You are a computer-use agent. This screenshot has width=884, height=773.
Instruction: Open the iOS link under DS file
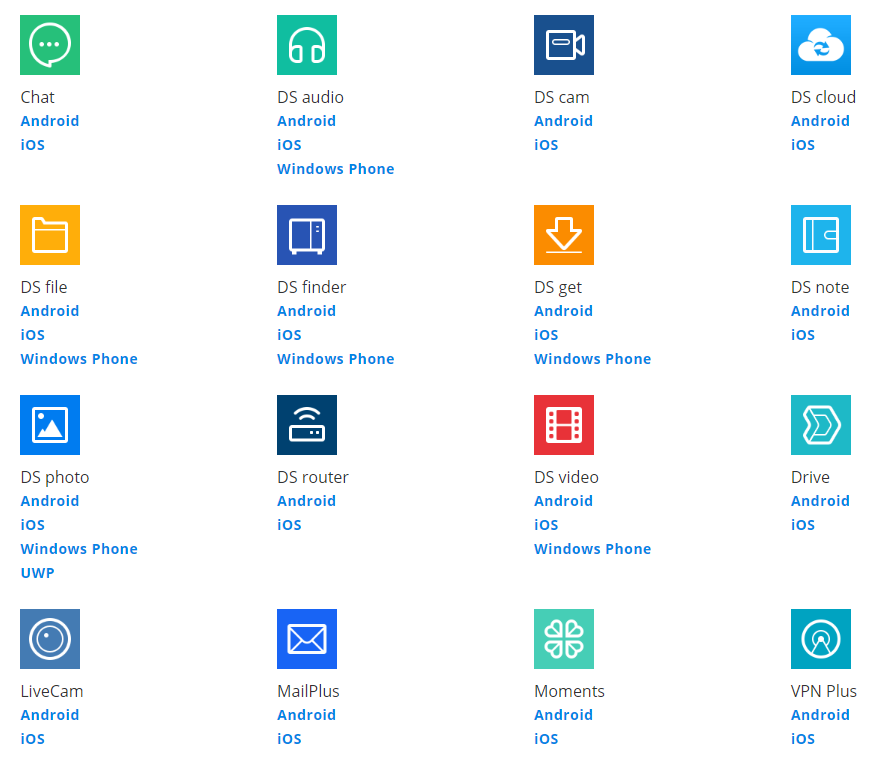[32, 335]
